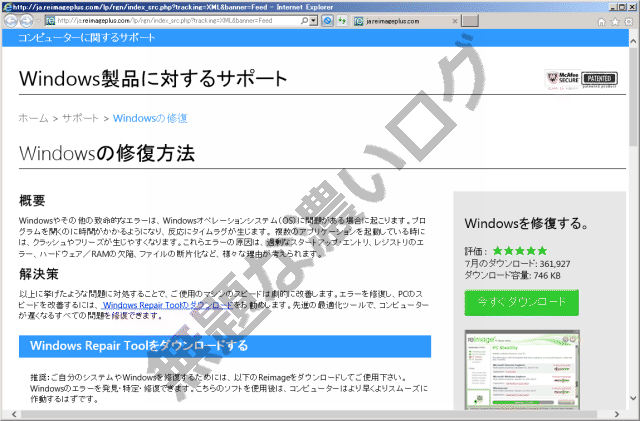Screen dimensions: 640x421
Task: Click the Windowsの修復 breadcrumb link
Action: point(150,118)
